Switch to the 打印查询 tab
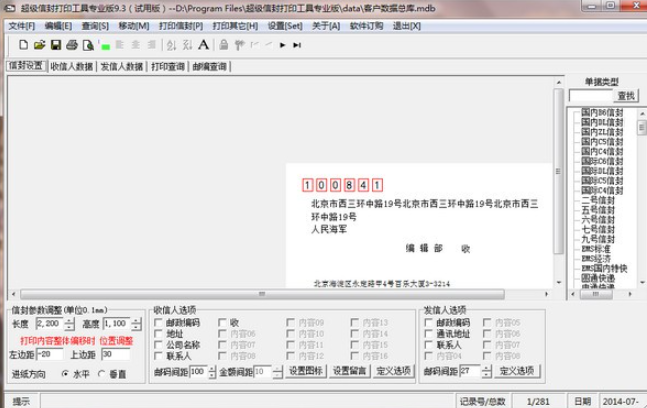 (168, 66)
